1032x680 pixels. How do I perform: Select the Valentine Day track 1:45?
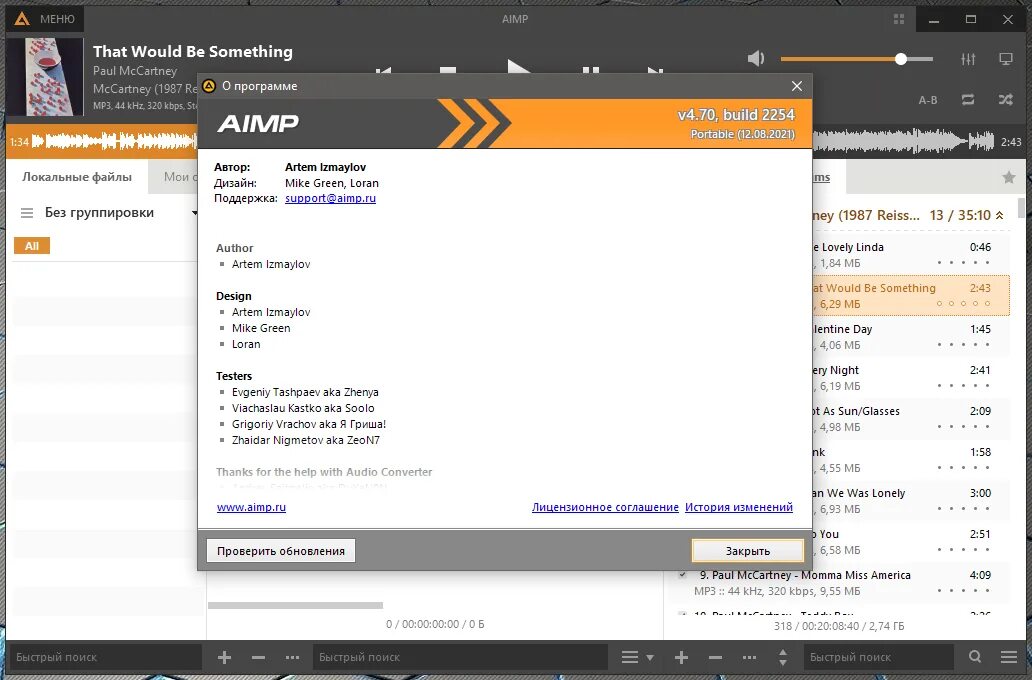tap(911, 336)
